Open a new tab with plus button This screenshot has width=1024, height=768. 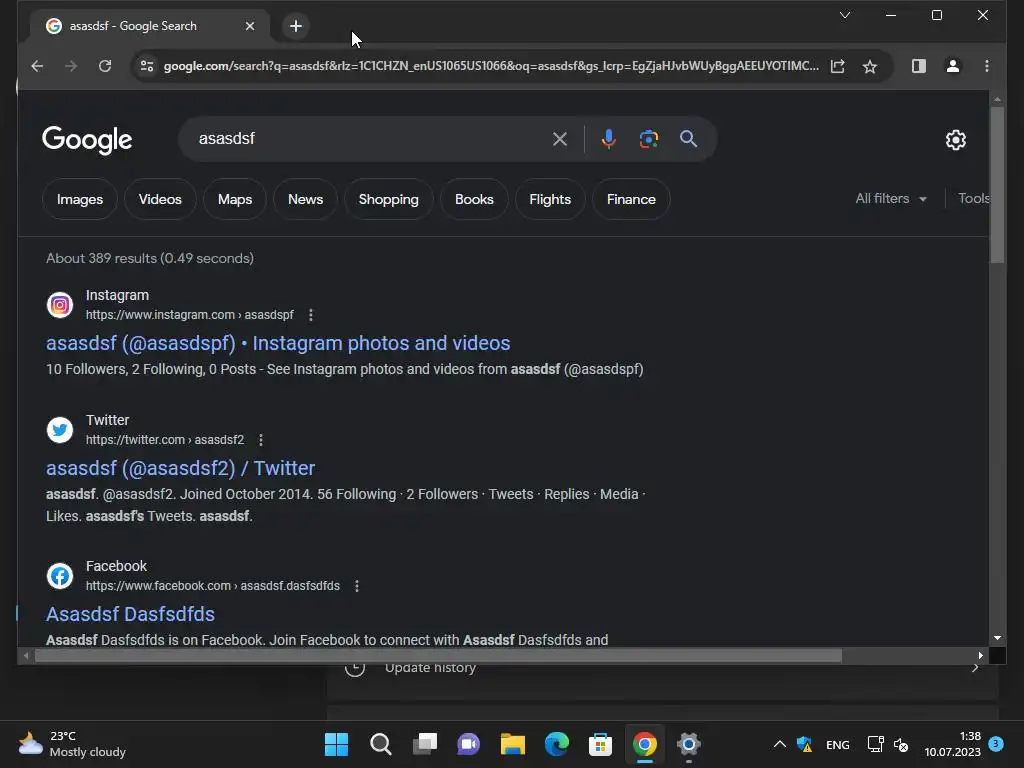click(x=296, y=26)
